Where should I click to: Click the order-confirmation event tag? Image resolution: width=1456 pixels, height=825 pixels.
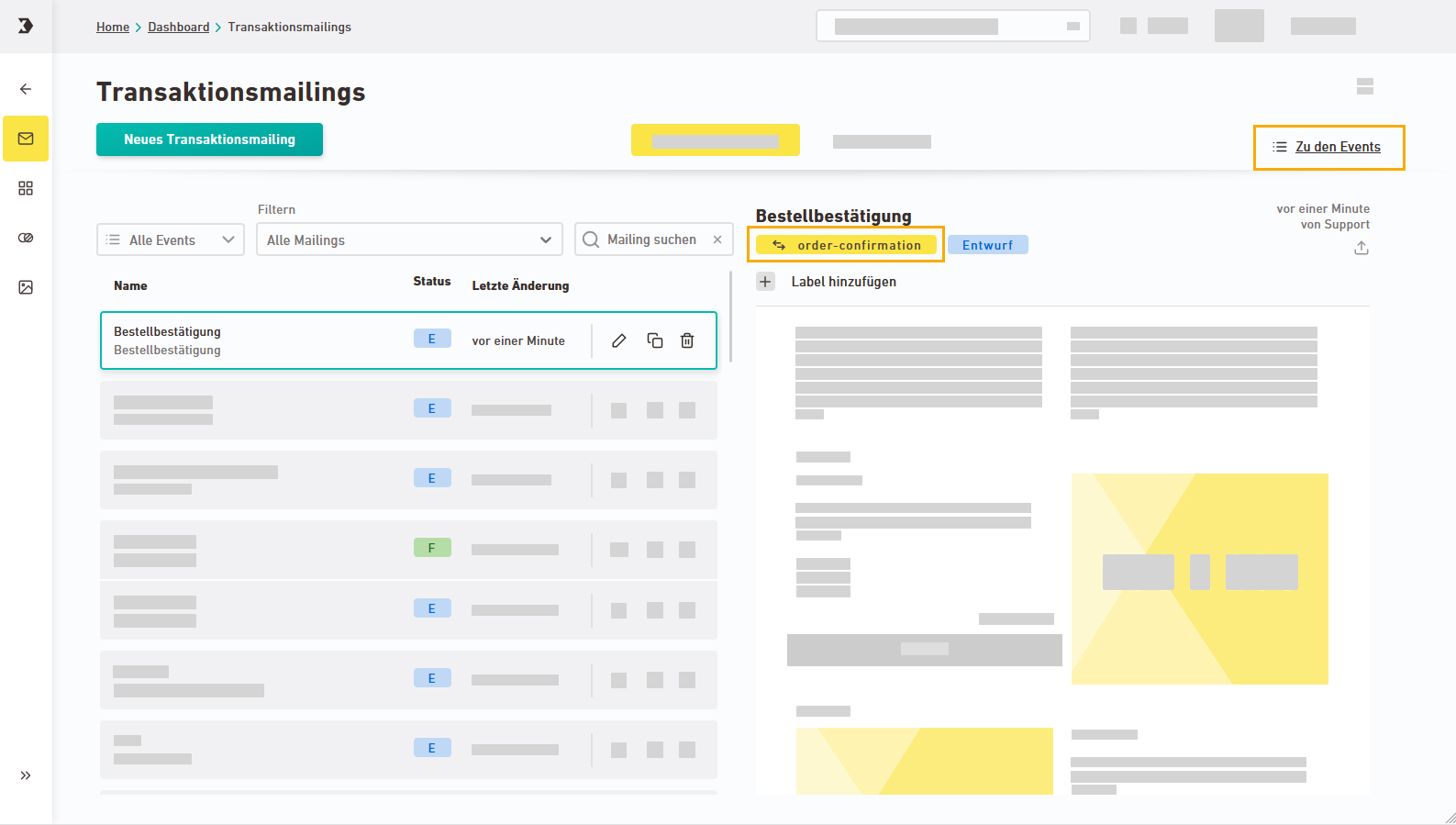click(846, 245)
